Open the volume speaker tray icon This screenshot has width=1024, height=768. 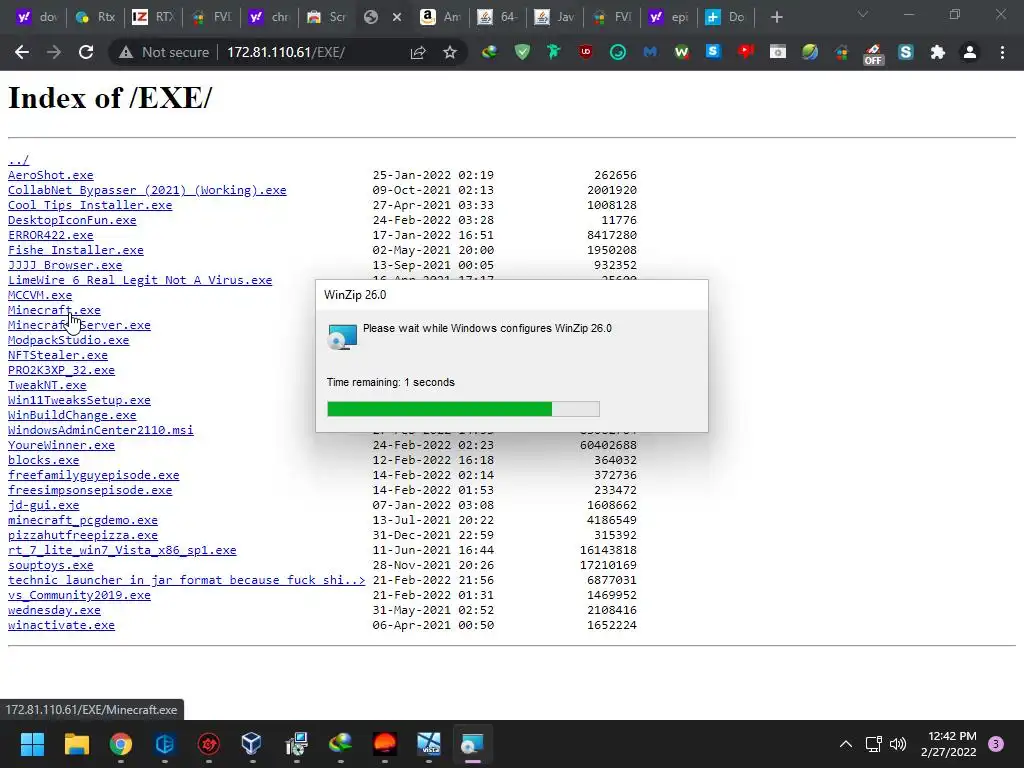pos(899,744)
